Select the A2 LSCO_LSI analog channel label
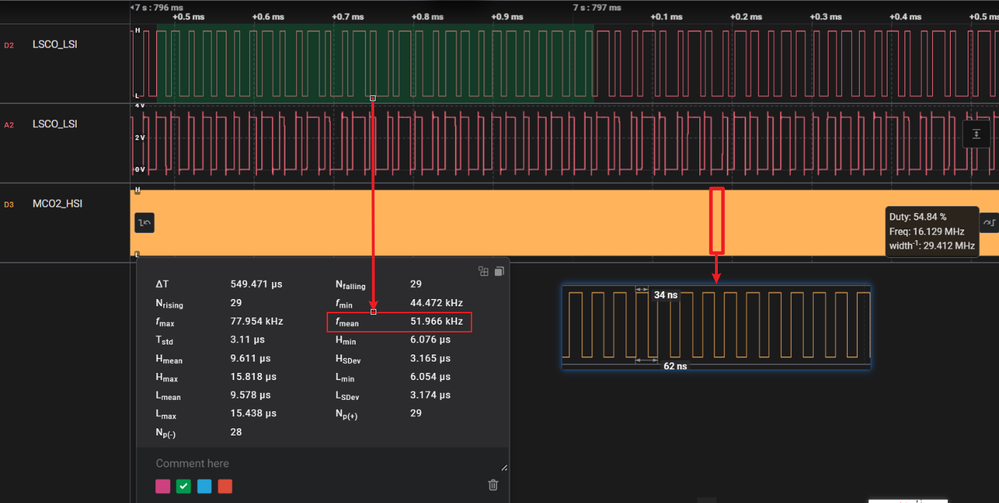 (x=55, y=124)
